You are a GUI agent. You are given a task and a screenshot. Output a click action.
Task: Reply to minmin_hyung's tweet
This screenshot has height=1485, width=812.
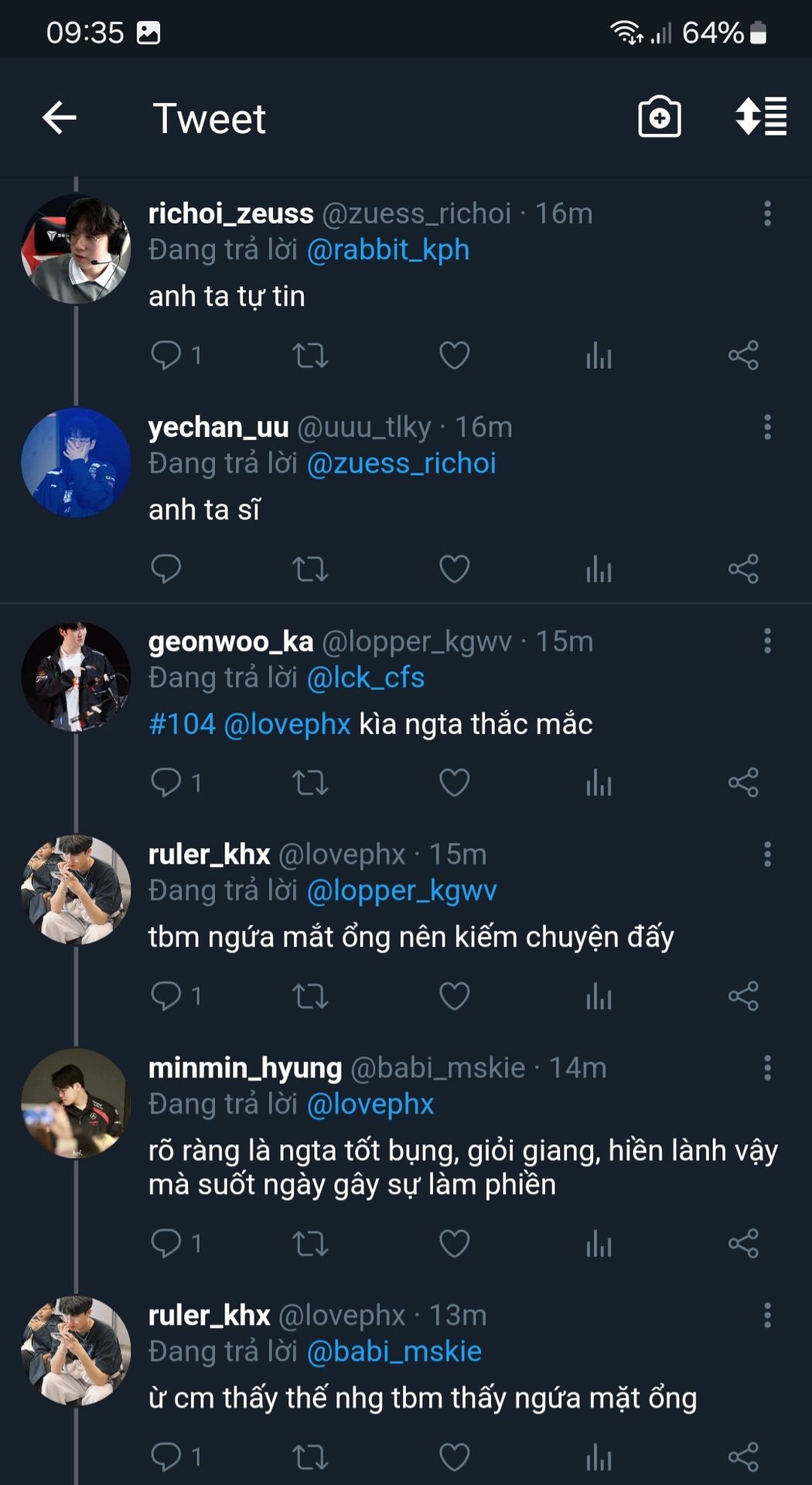pyautogui.click(x=166, y=1243)
